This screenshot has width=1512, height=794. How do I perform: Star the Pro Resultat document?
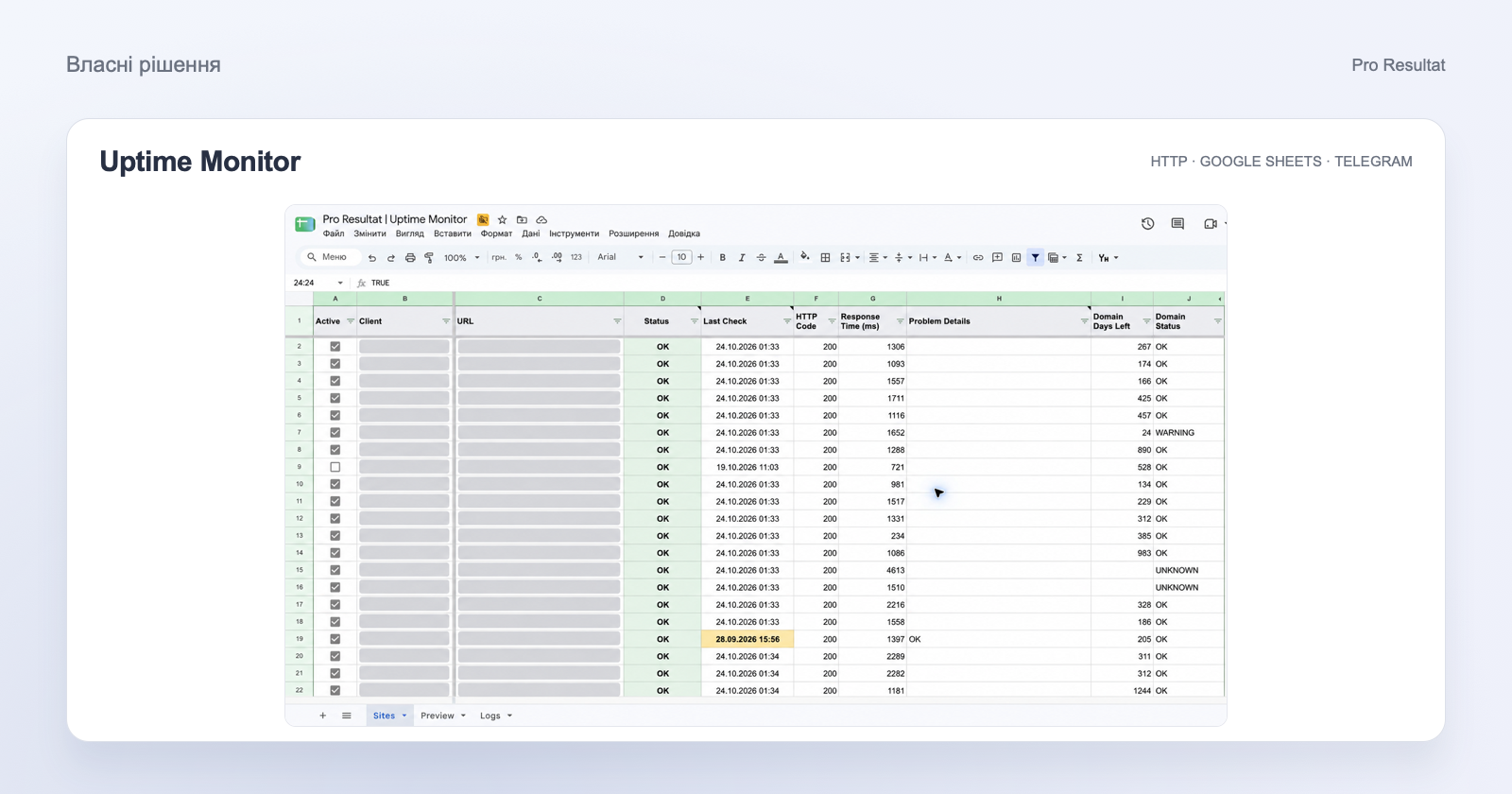pos(503,220)
